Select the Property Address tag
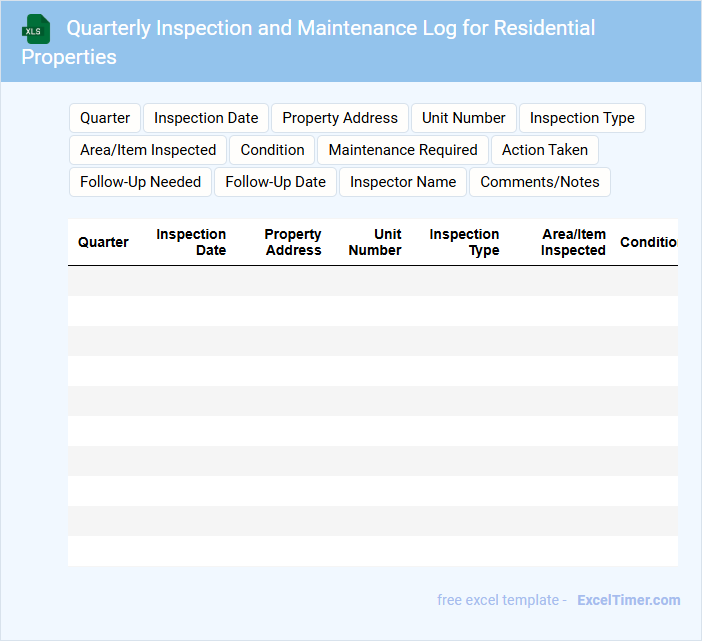Viewport: 702px width, 641px height. click(x=340, y=118)
